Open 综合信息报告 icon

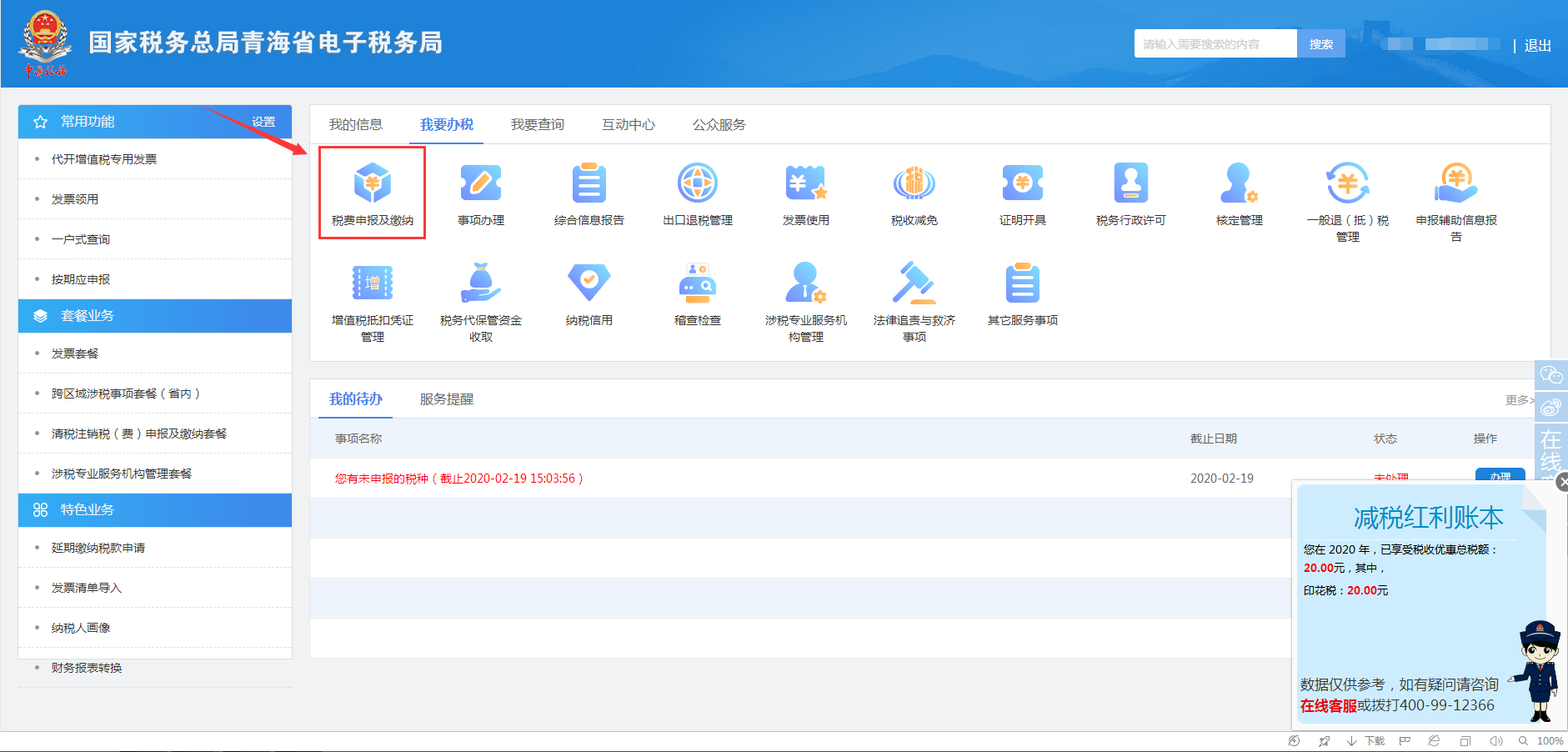click(589, 183)
